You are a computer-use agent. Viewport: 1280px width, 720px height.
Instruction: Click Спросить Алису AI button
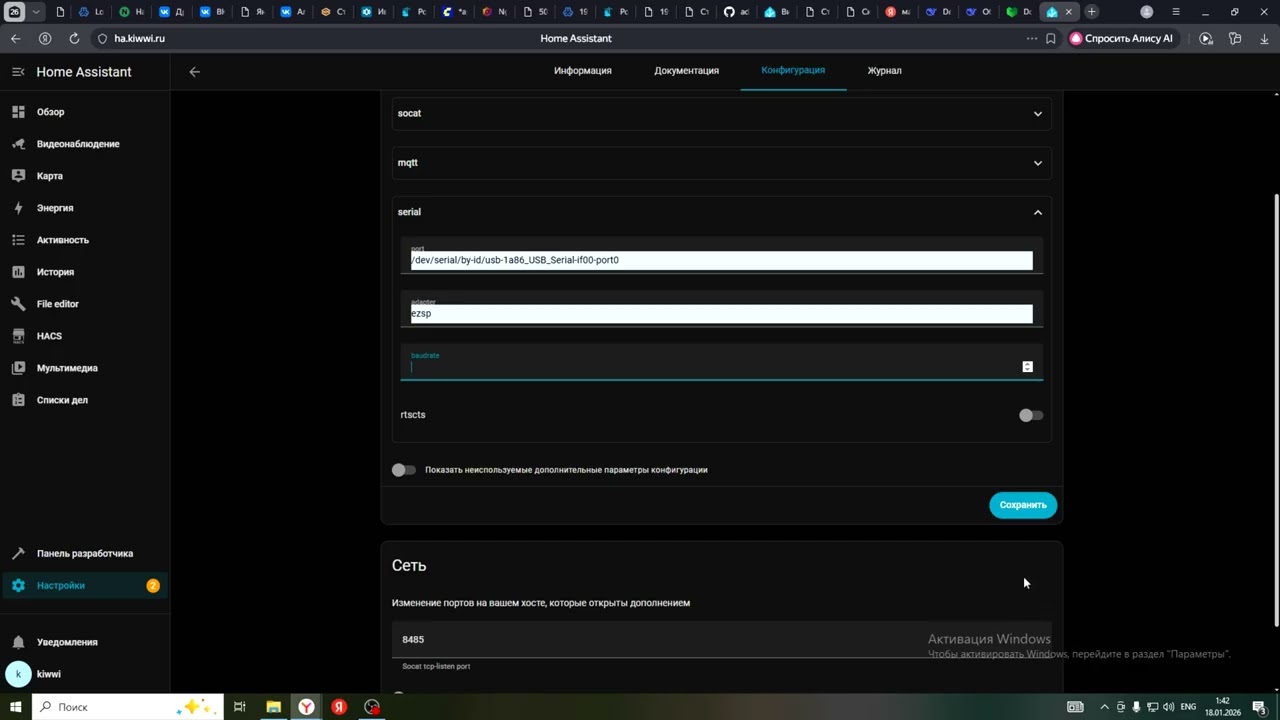point(1122,38)
